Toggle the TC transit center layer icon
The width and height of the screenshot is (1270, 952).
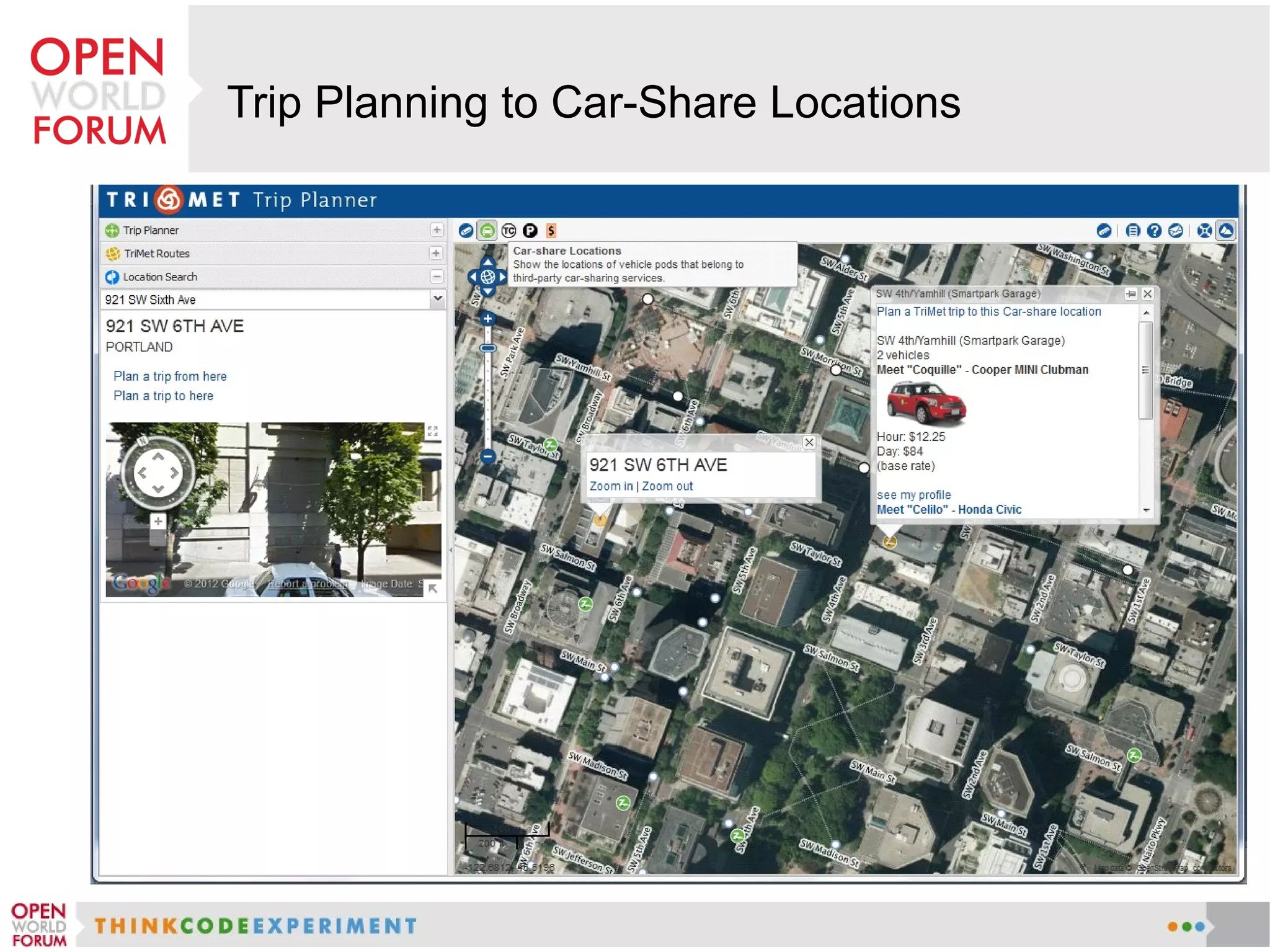point(508,231)
